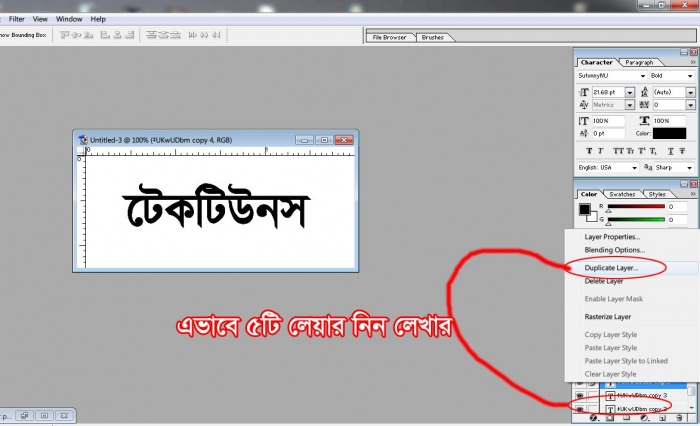Toggle Strikethrough in Character panel
700x426 pixels.
point(682,151)
